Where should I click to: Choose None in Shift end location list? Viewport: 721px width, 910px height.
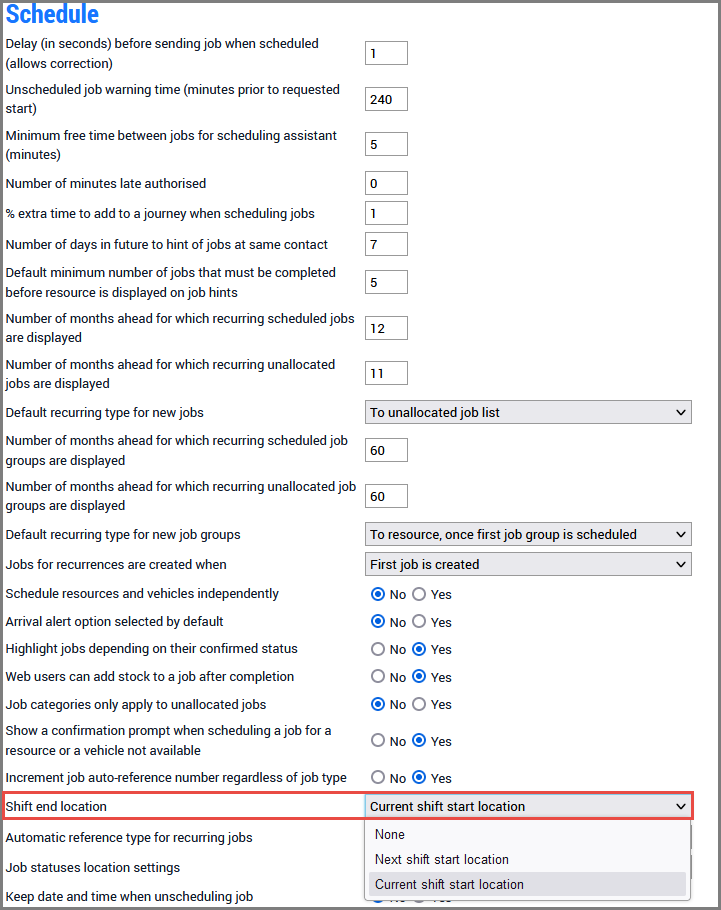point(390,834)
